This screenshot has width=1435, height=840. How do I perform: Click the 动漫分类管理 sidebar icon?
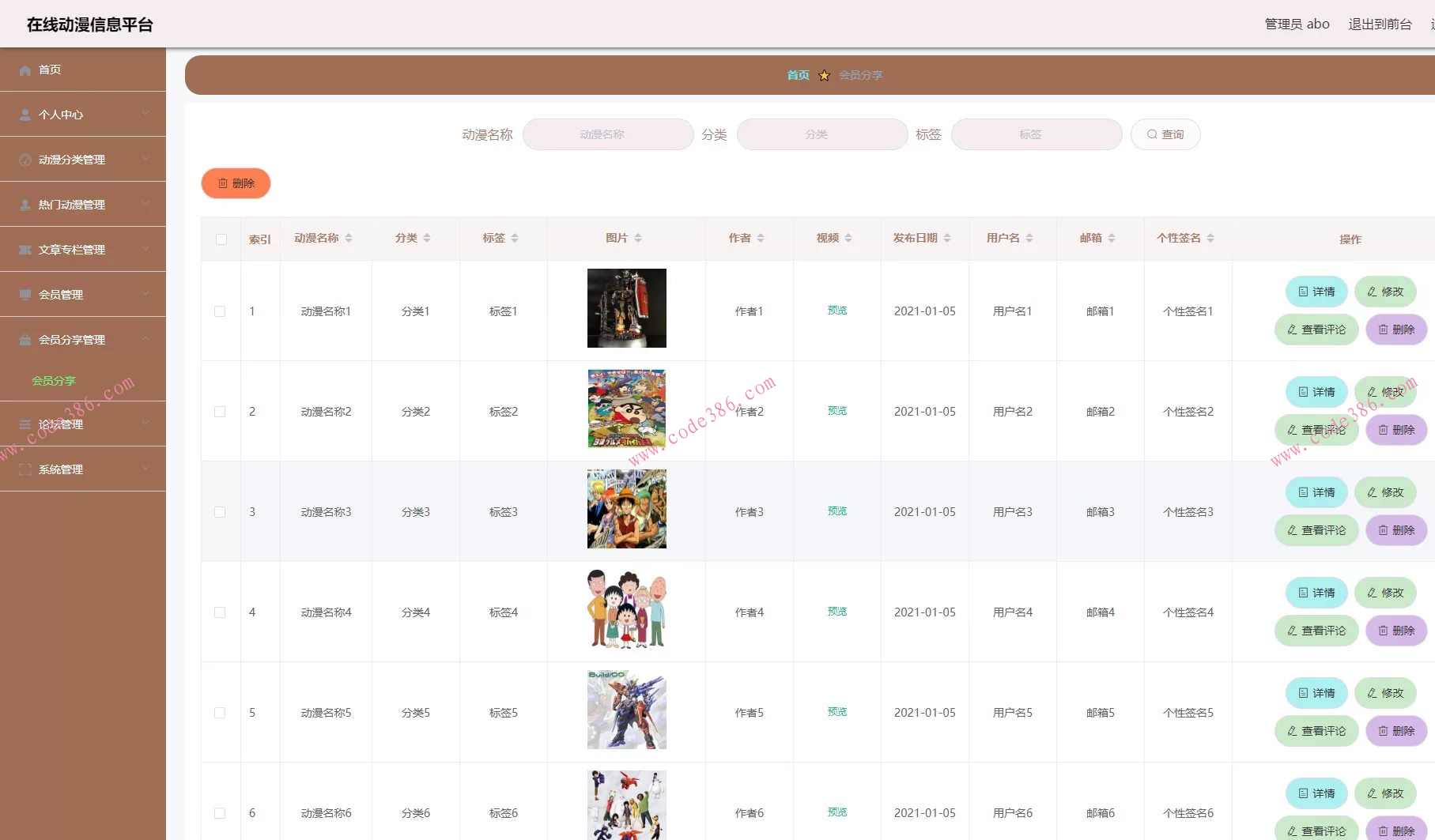pyautogui.click(x=25, y=159)
